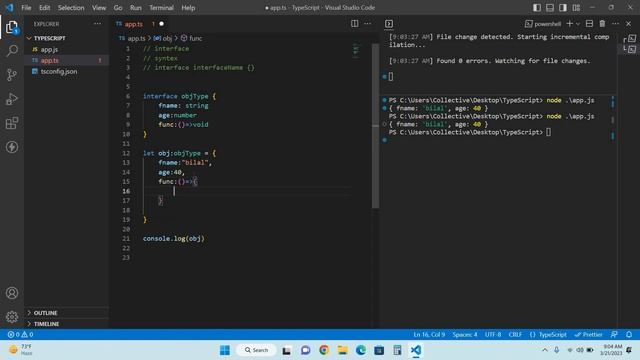640x360 pixels.
Task: Open the Run menu
Action: [x=136, y=8]
